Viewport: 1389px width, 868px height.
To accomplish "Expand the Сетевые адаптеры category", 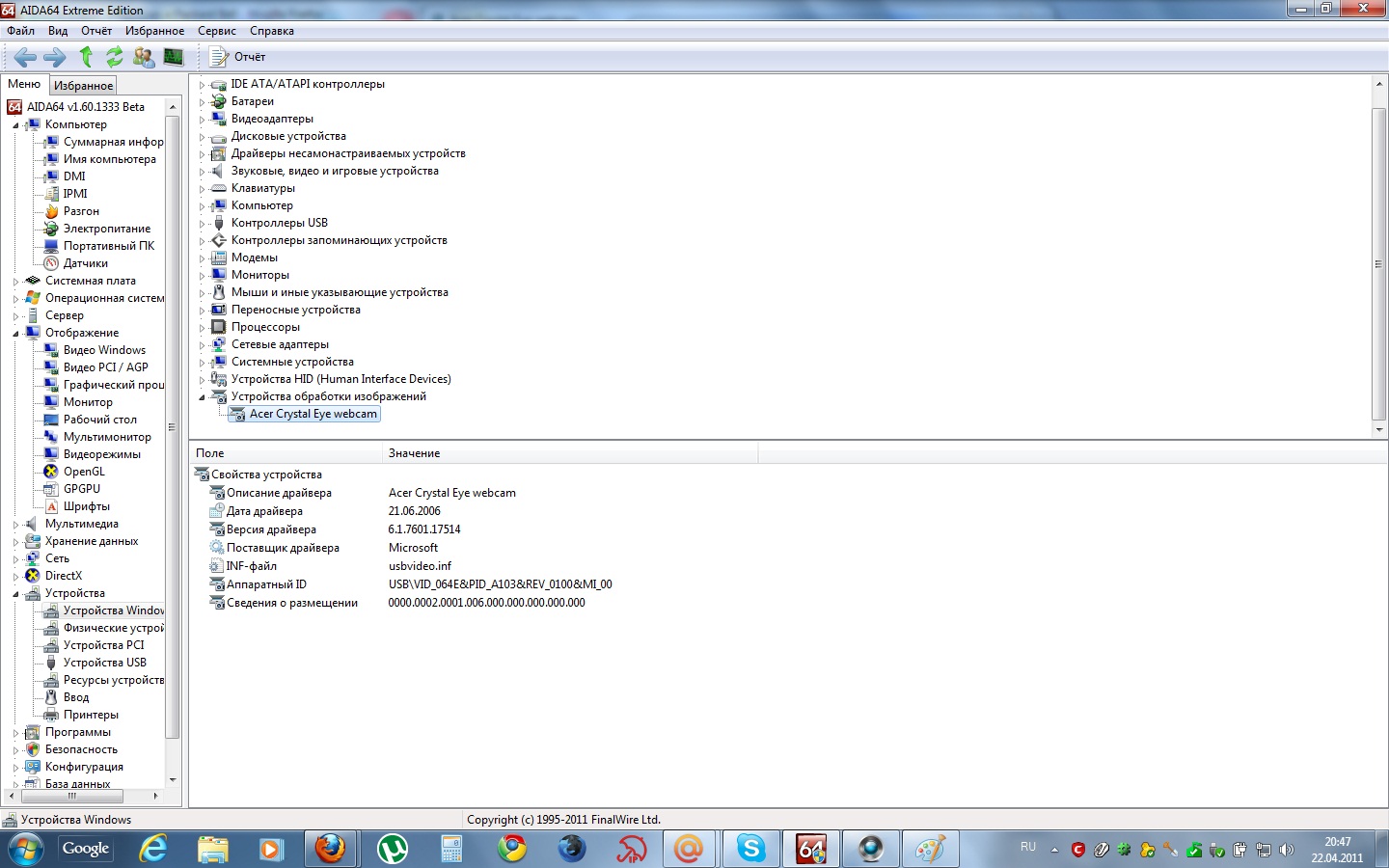I will point(202,345).
